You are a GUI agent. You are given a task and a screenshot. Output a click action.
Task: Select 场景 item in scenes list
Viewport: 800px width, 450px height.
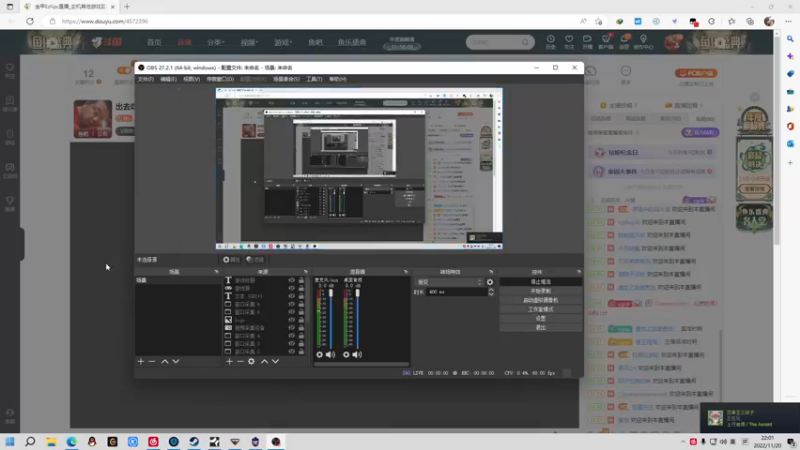point(178,281)
